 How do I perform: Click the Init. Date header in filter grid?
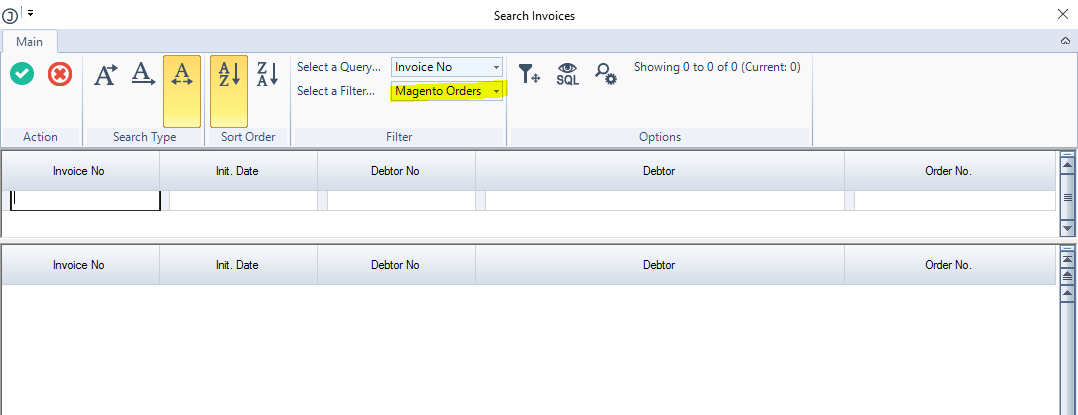point(237,171)
